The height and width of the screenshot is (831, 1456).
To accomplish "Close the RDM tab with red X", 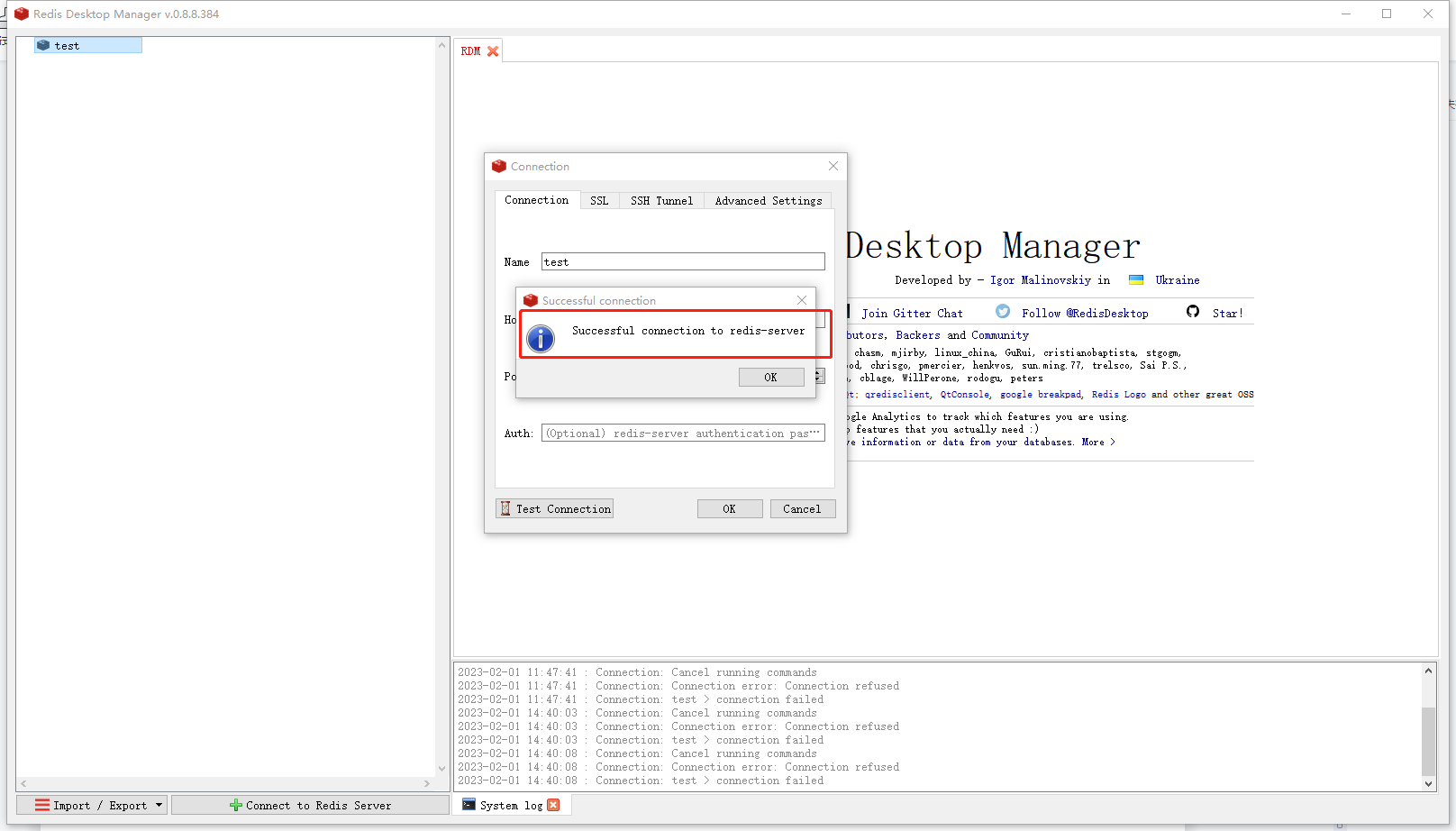I will pyautogui.click(x=493, y=51).
